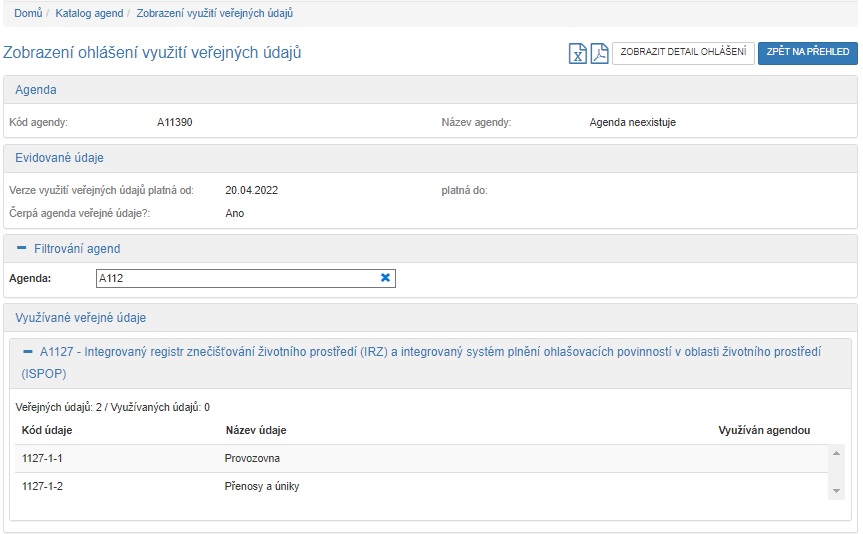Open Katalog agend from the breadcrumb
The image size is (863, 534).
89,14
